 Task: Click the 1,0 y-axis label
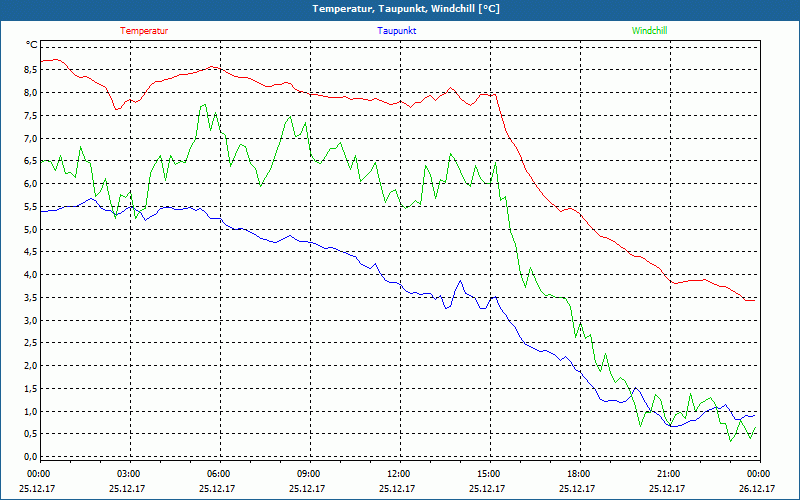click(31, 411)
